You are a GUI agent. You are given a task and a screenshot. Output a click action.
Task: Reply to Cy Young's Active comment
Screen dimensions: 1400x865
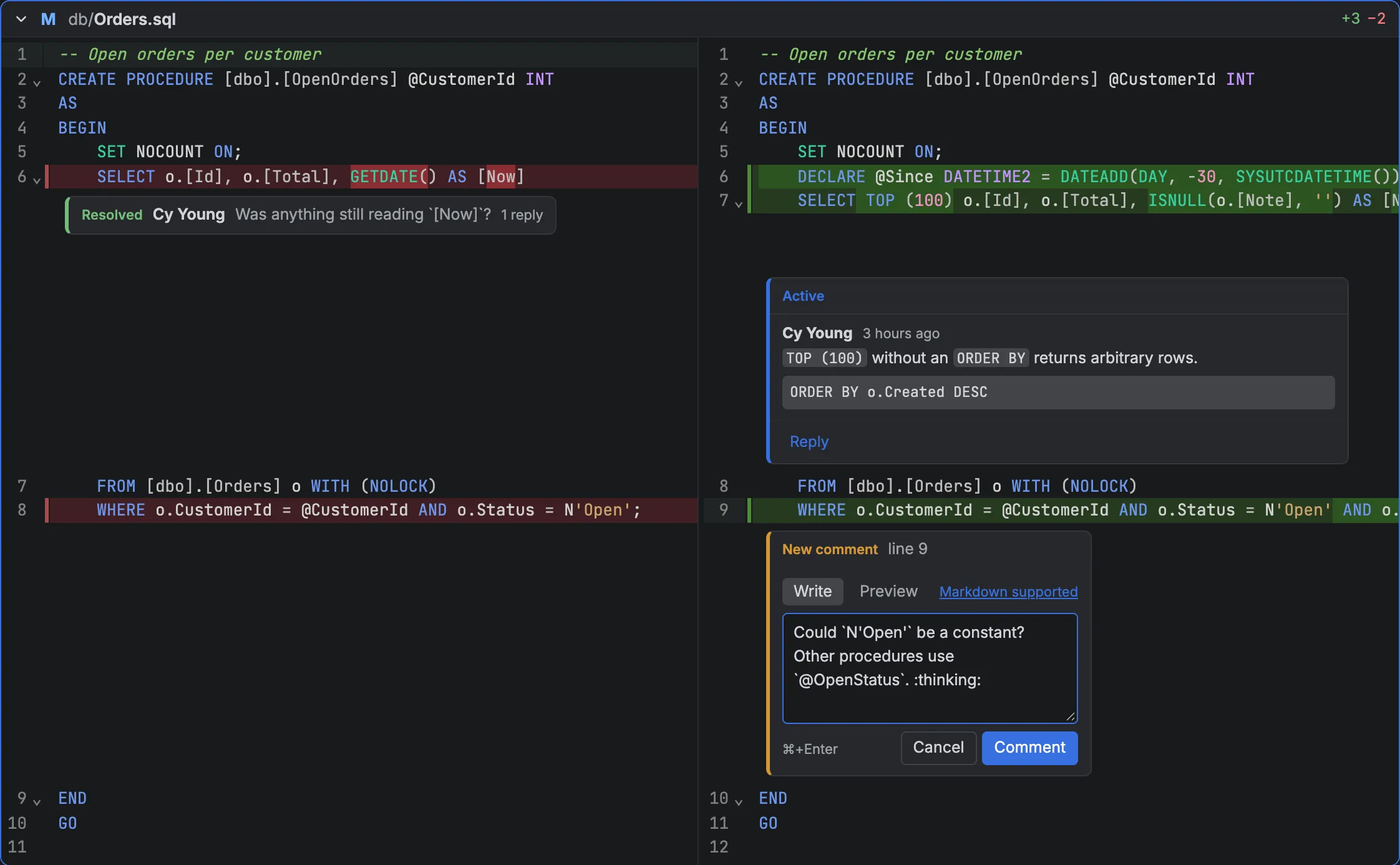click(x=809, y=441)
